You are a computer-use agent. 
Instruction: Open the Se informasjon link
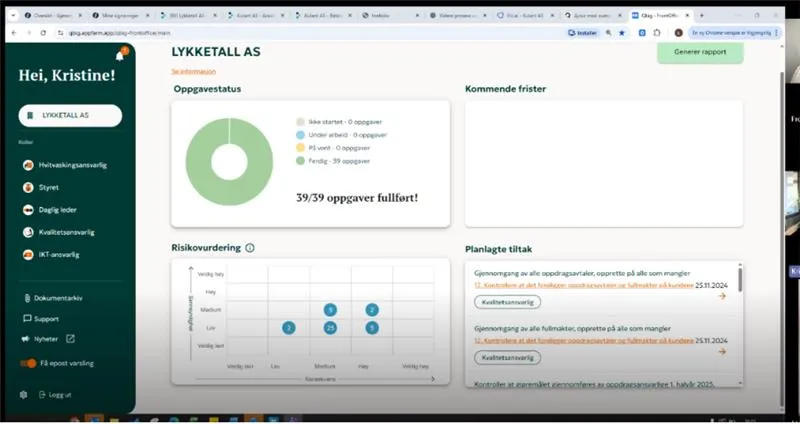(193, 72)
